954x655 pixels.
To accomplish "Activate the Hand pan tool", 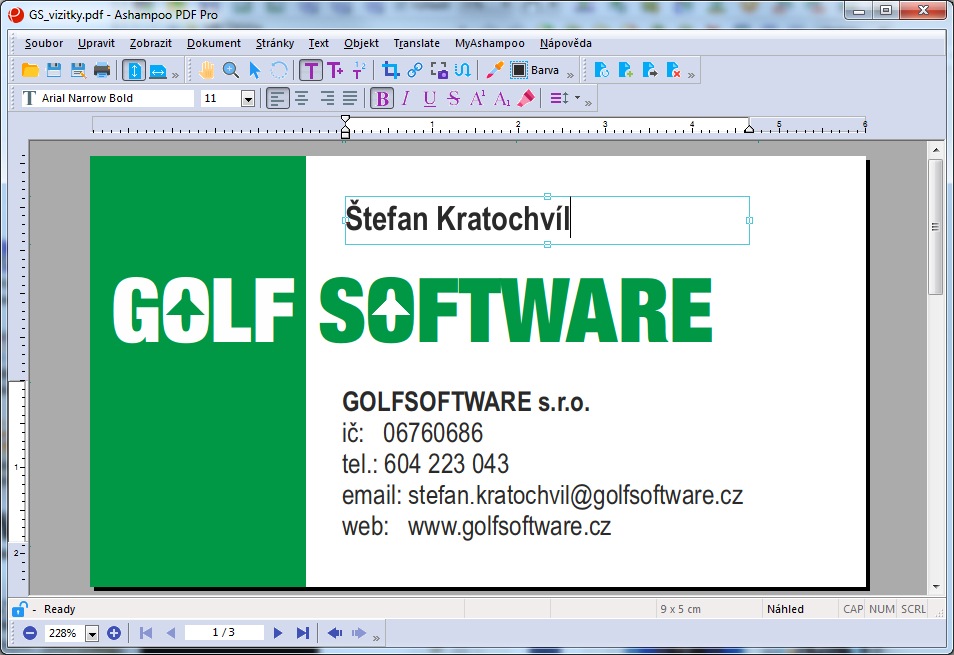I will coord(207,70).
